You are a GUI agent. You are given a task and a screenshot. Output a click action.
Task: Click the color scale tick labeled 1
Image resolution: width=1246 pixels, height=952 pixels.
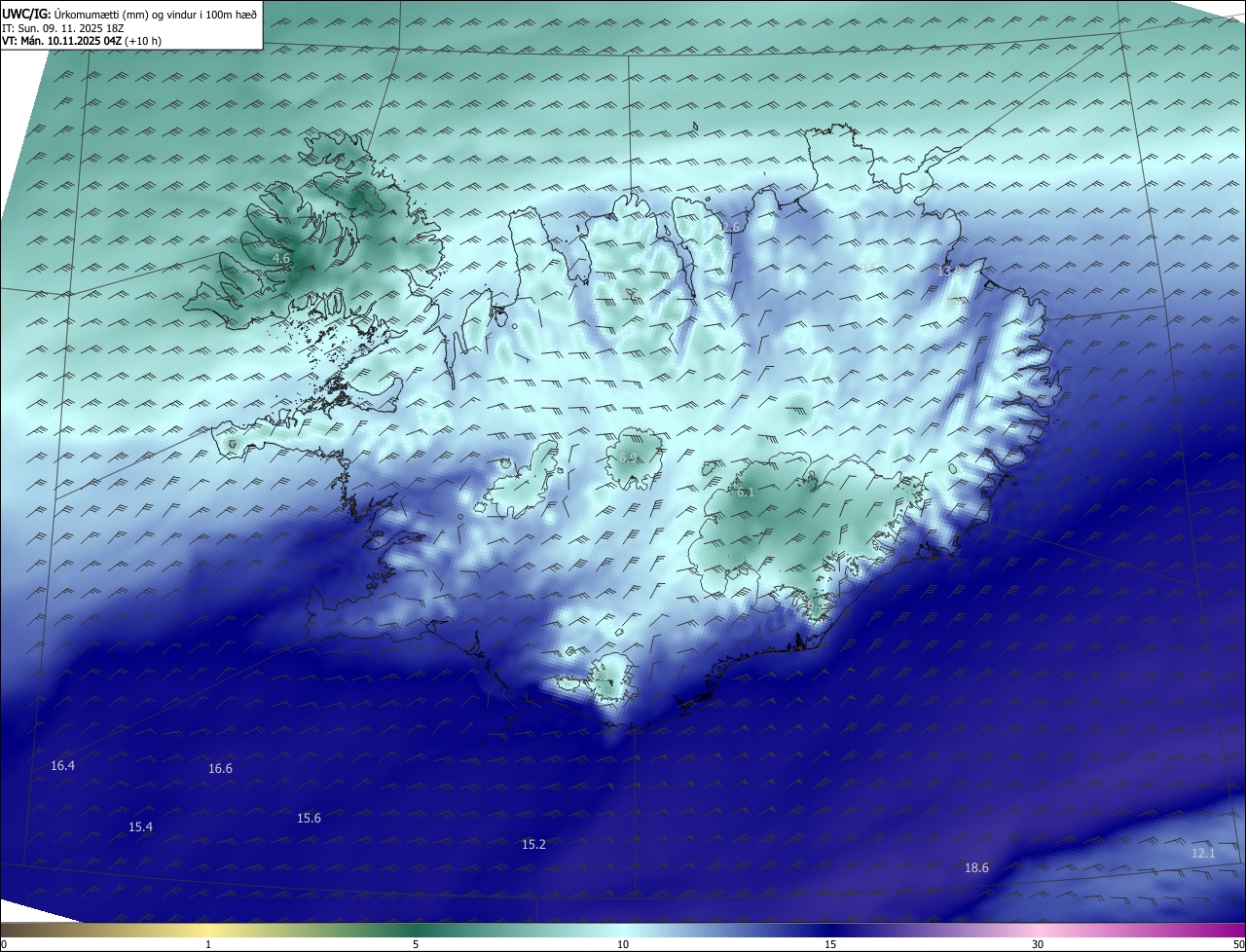coord(208,944)
